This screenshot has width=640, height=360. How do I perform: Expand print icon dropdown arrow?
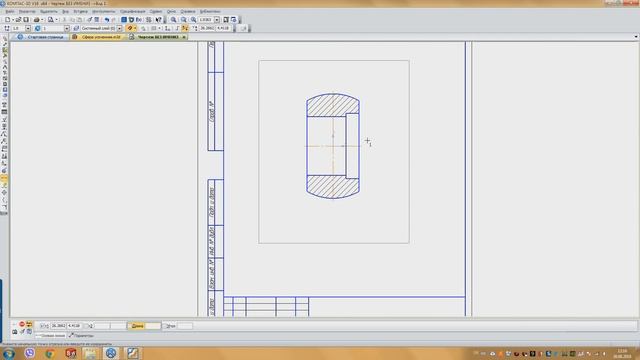tap(42, 20)
